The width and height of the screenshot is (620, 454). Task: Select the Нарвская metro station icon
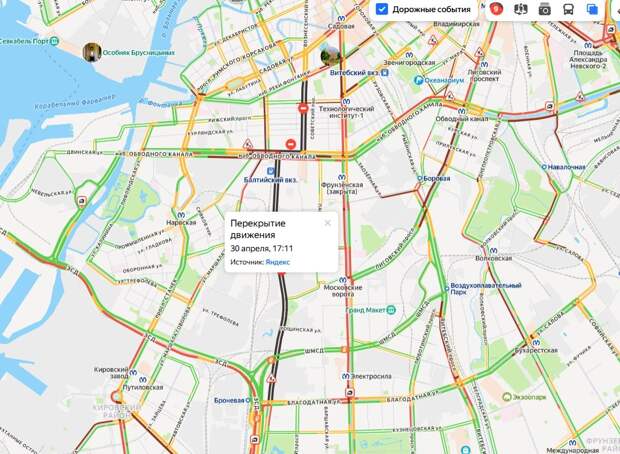tap(181, 215)
